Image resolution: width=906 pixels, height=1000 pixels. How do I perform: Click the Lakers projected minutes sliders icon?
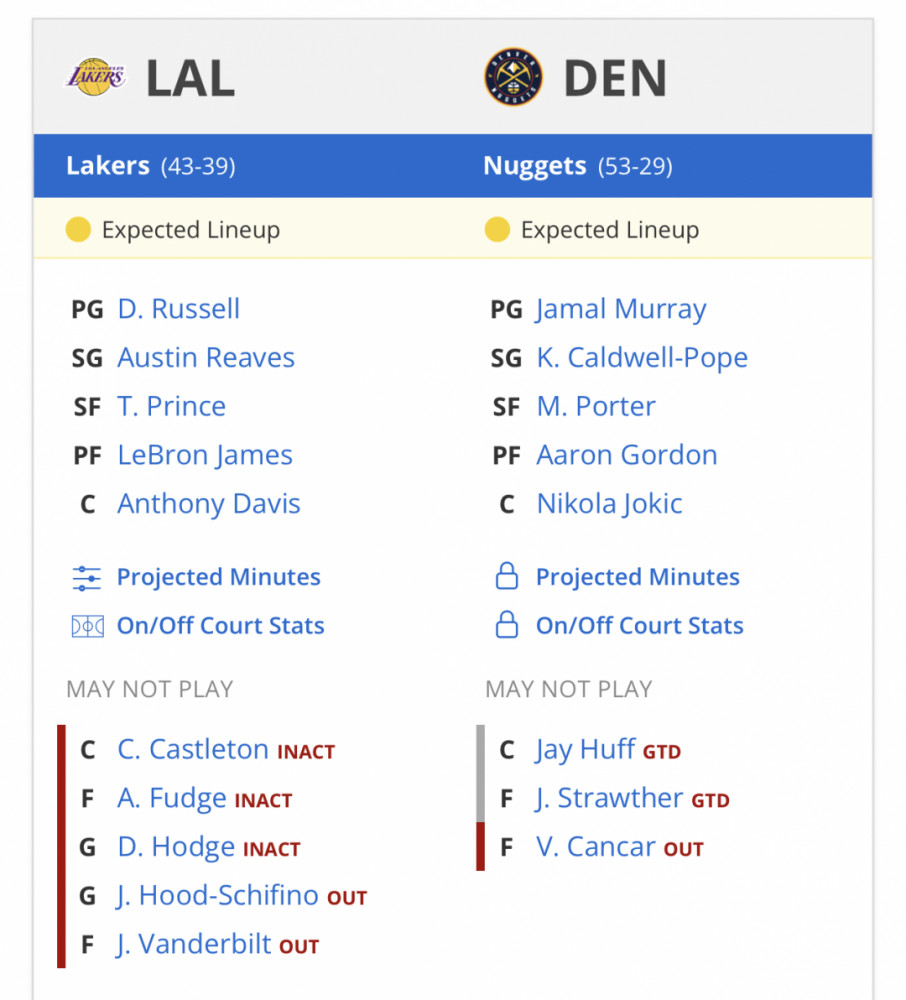[87, 578]
